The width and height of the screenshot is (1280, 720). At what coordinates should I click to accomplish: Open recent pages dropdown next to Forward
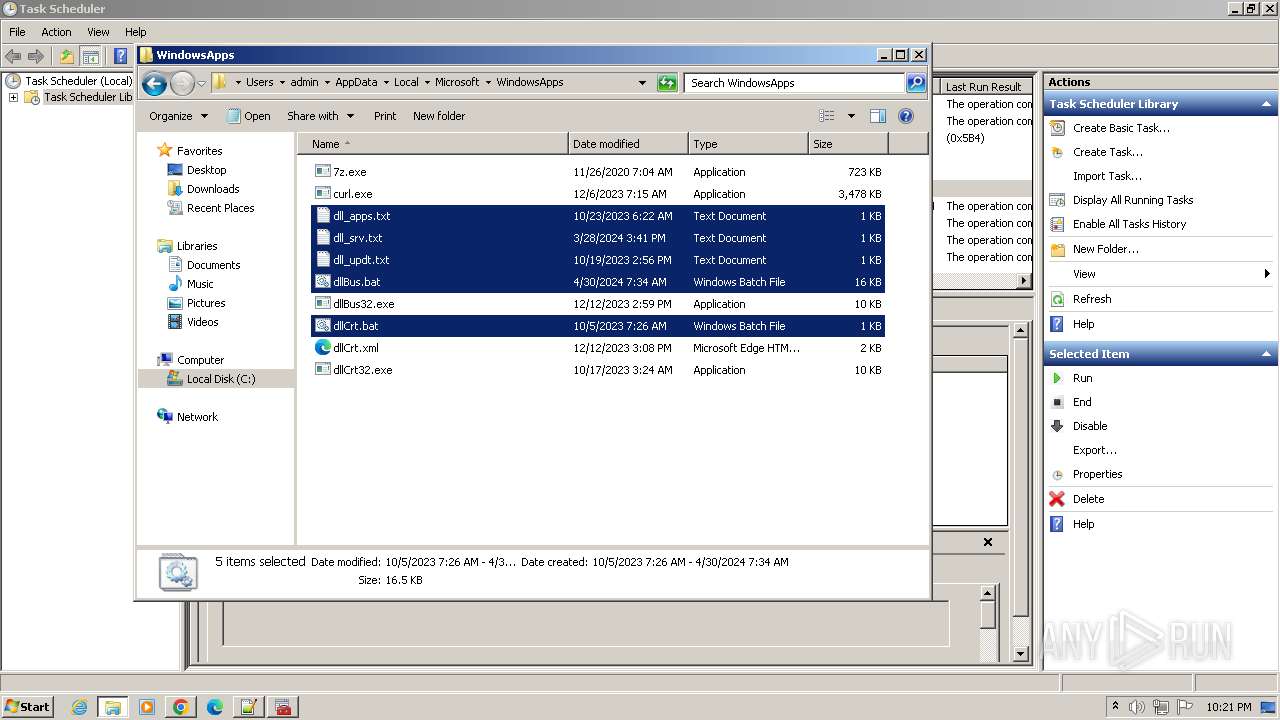[201, 83]
